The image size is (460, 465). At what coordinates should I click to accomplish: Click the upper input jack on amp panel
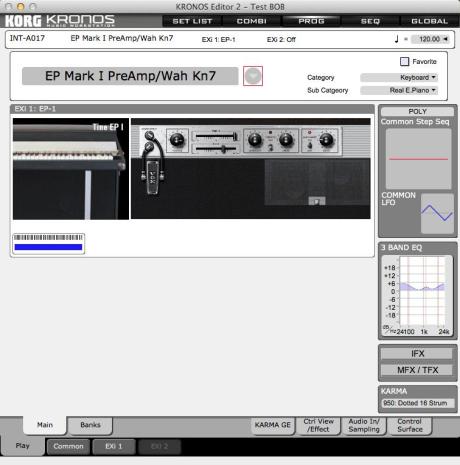coord(149,135)
